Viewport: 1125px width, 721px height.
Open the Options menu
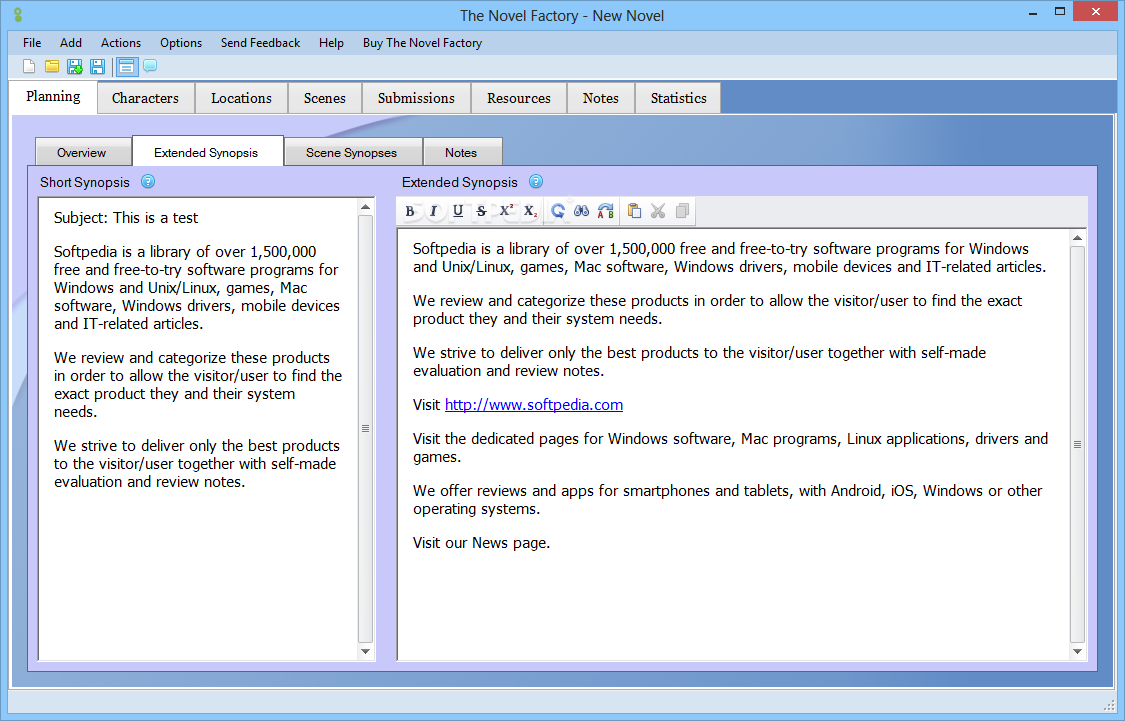coord(181,43)
